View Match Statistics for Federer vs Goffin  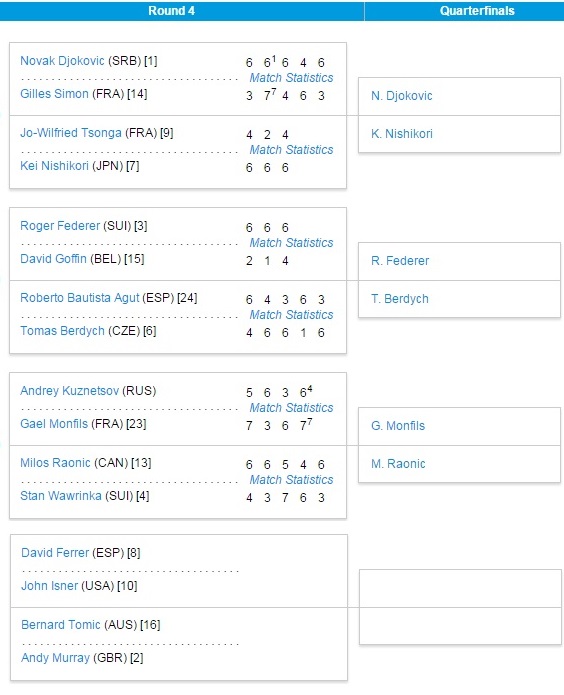point(291,243)
